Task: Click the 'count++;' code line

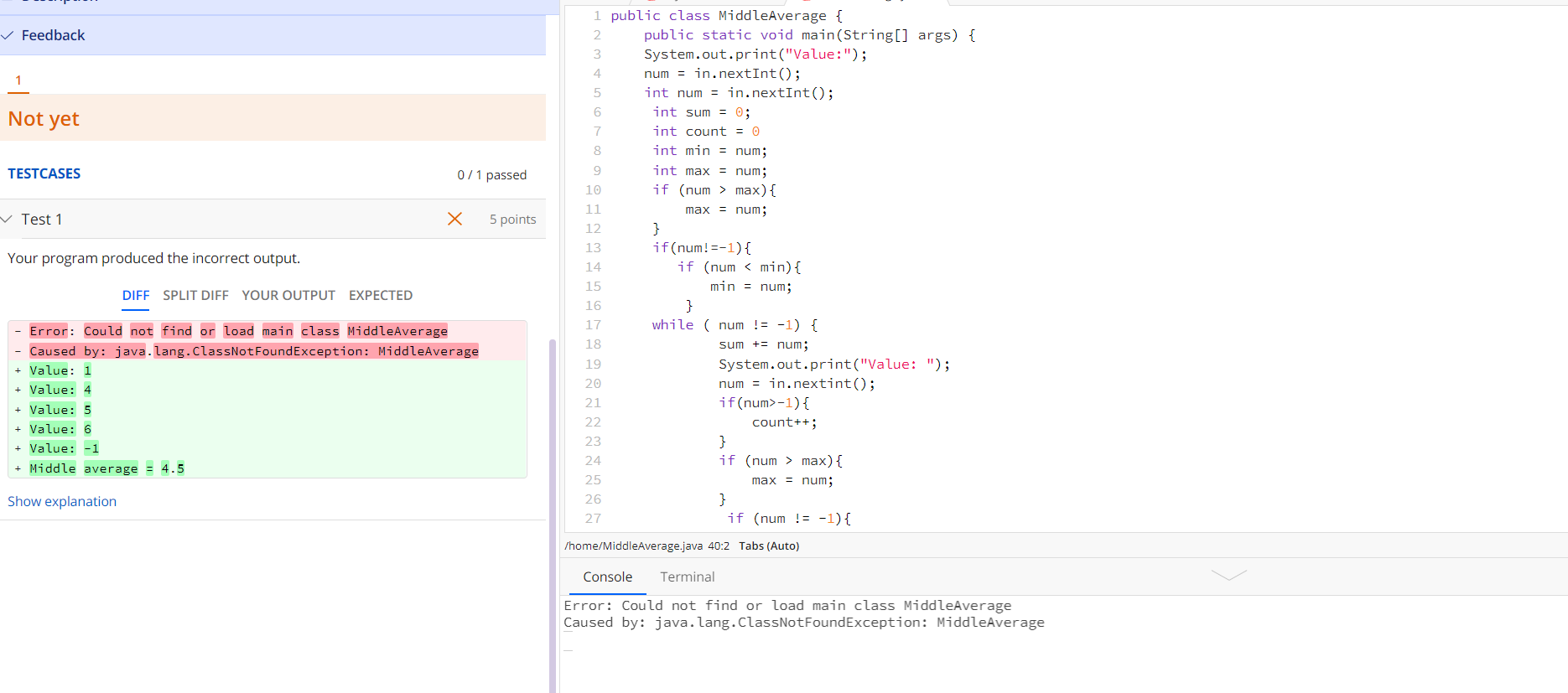Action: tap(784, 422)
